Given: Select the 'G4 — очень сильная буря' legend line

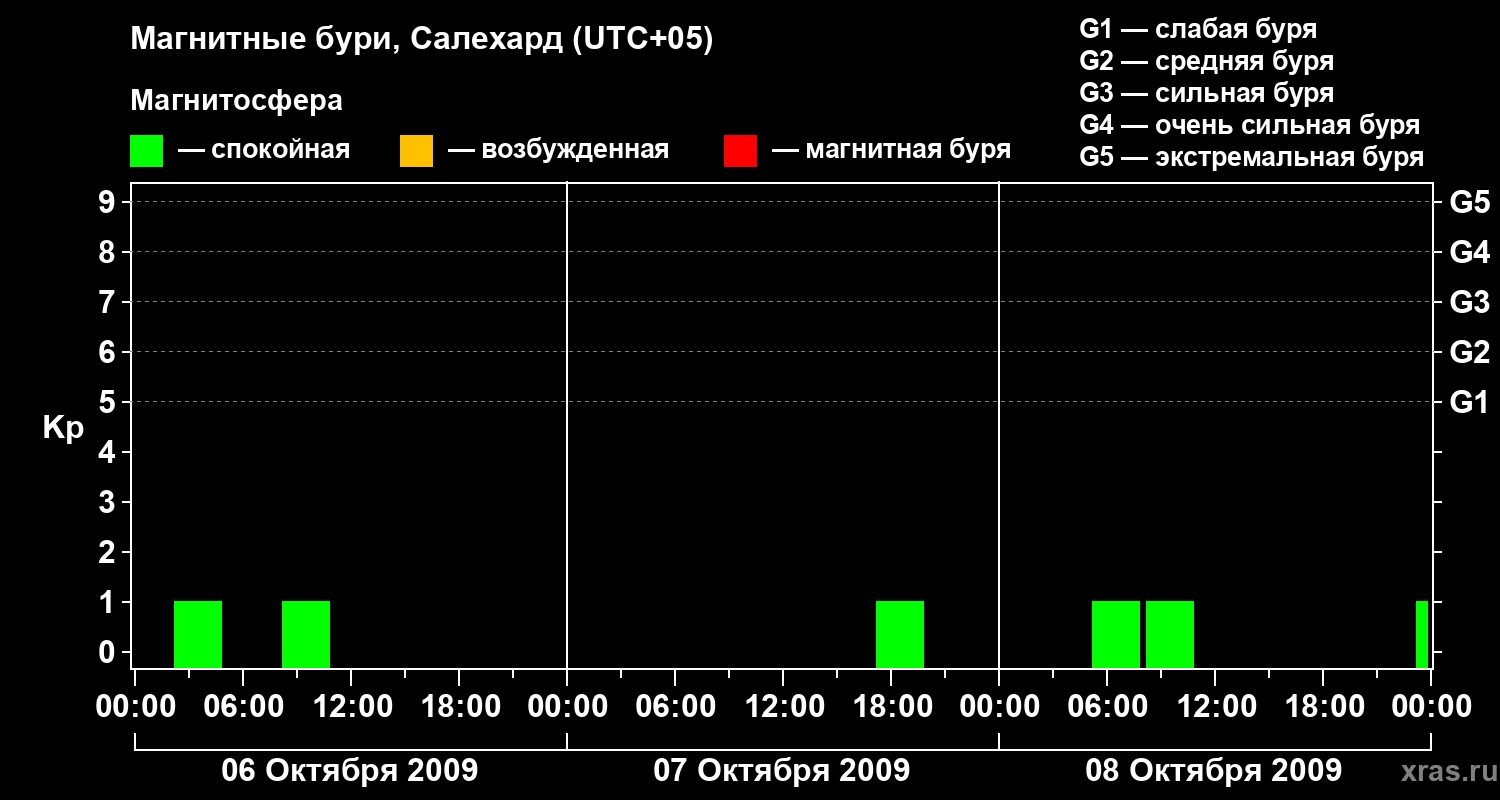Looking at the screenshot, I should point(1249,125).
